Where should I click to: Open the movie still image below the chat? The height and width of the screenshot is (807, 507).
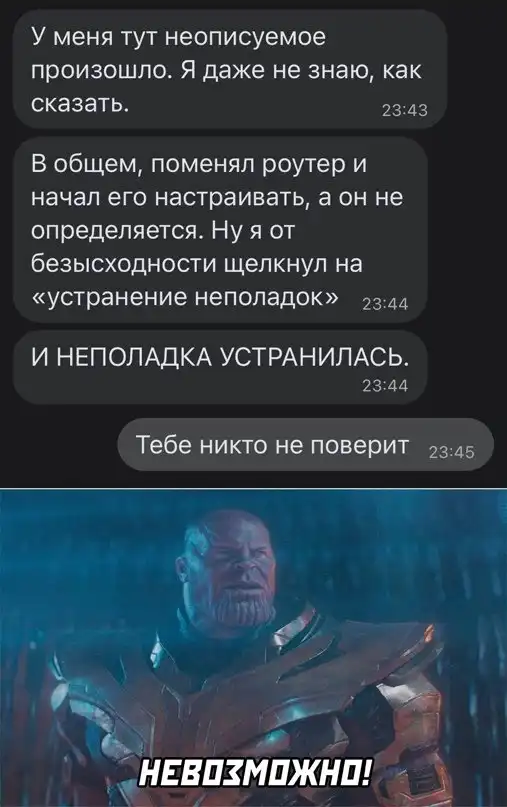click(253, 647)
